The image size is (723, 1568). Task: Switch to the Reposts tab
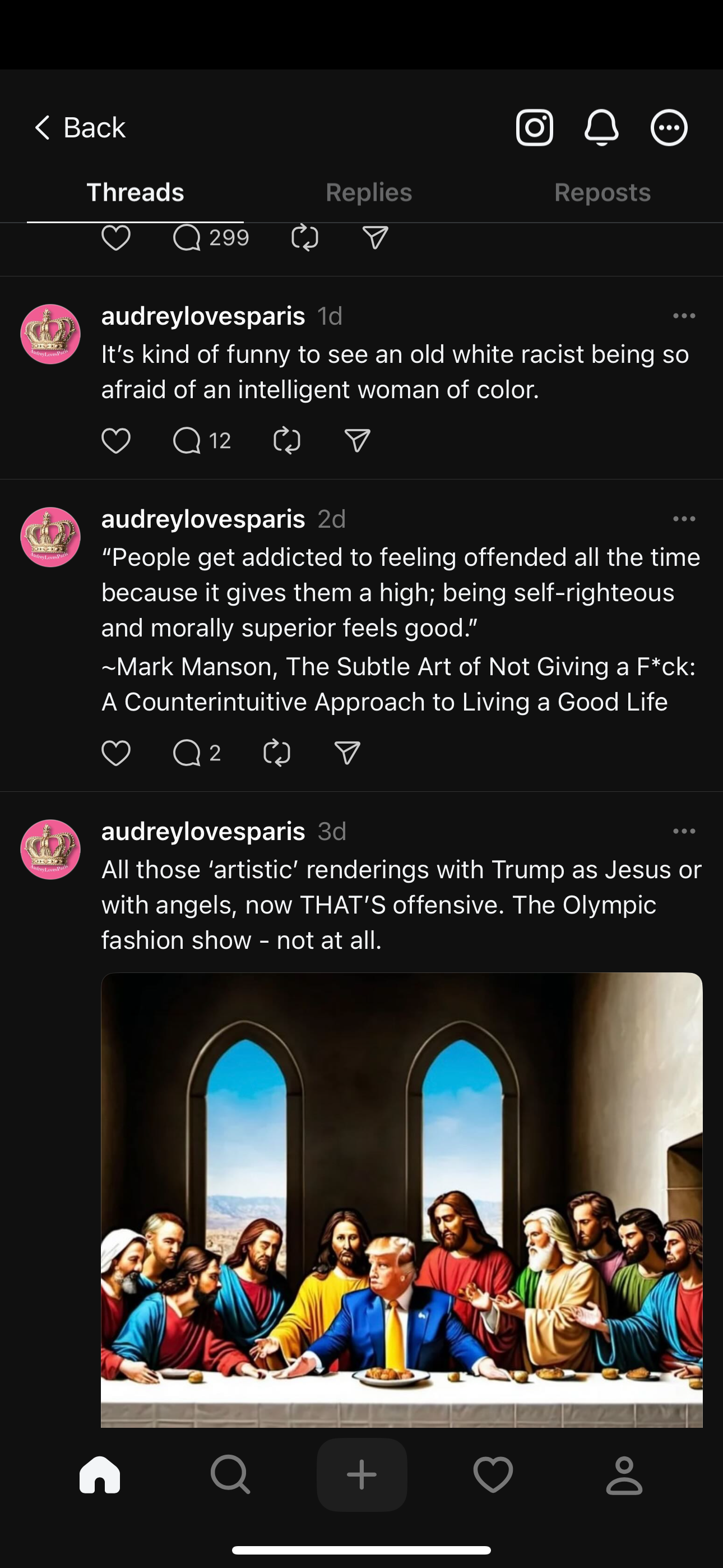602,192
